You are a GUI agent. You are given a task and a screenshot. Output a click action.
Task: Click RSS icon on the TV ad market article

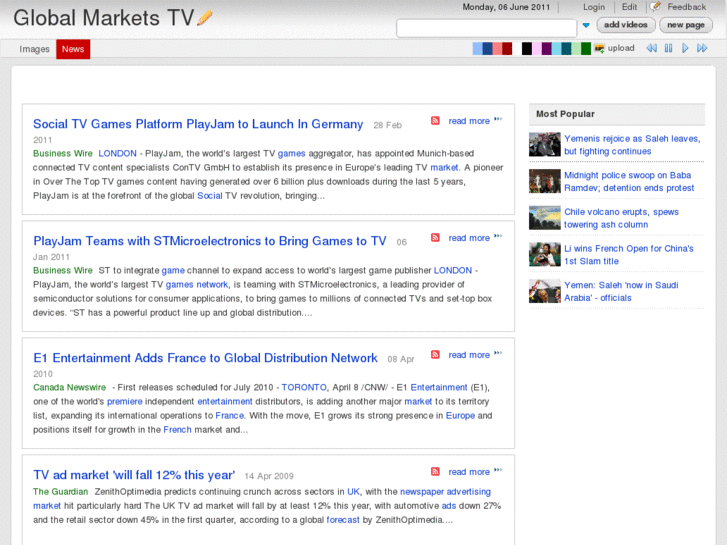[x=435, y=472]
